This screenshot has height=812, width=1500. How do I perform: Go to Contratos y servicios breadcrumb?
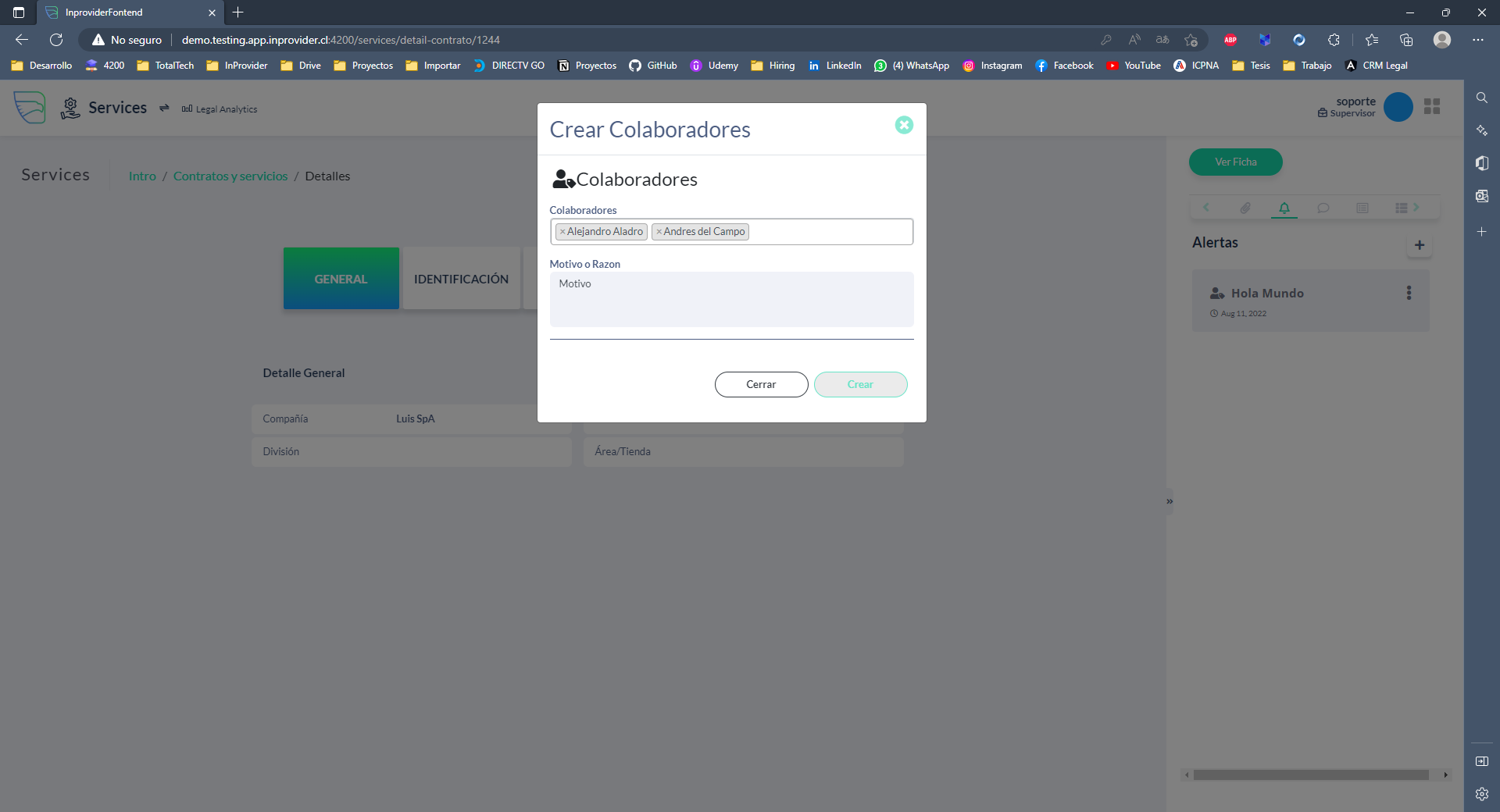[x=230, y=176]
